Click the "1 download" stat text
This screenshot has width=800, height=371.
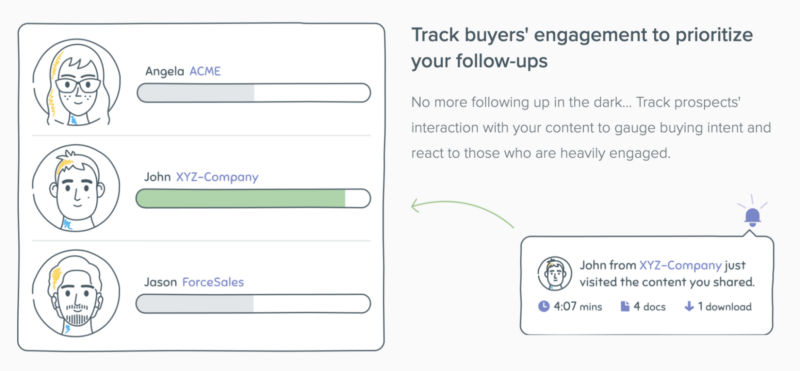[x=724, y=307]
